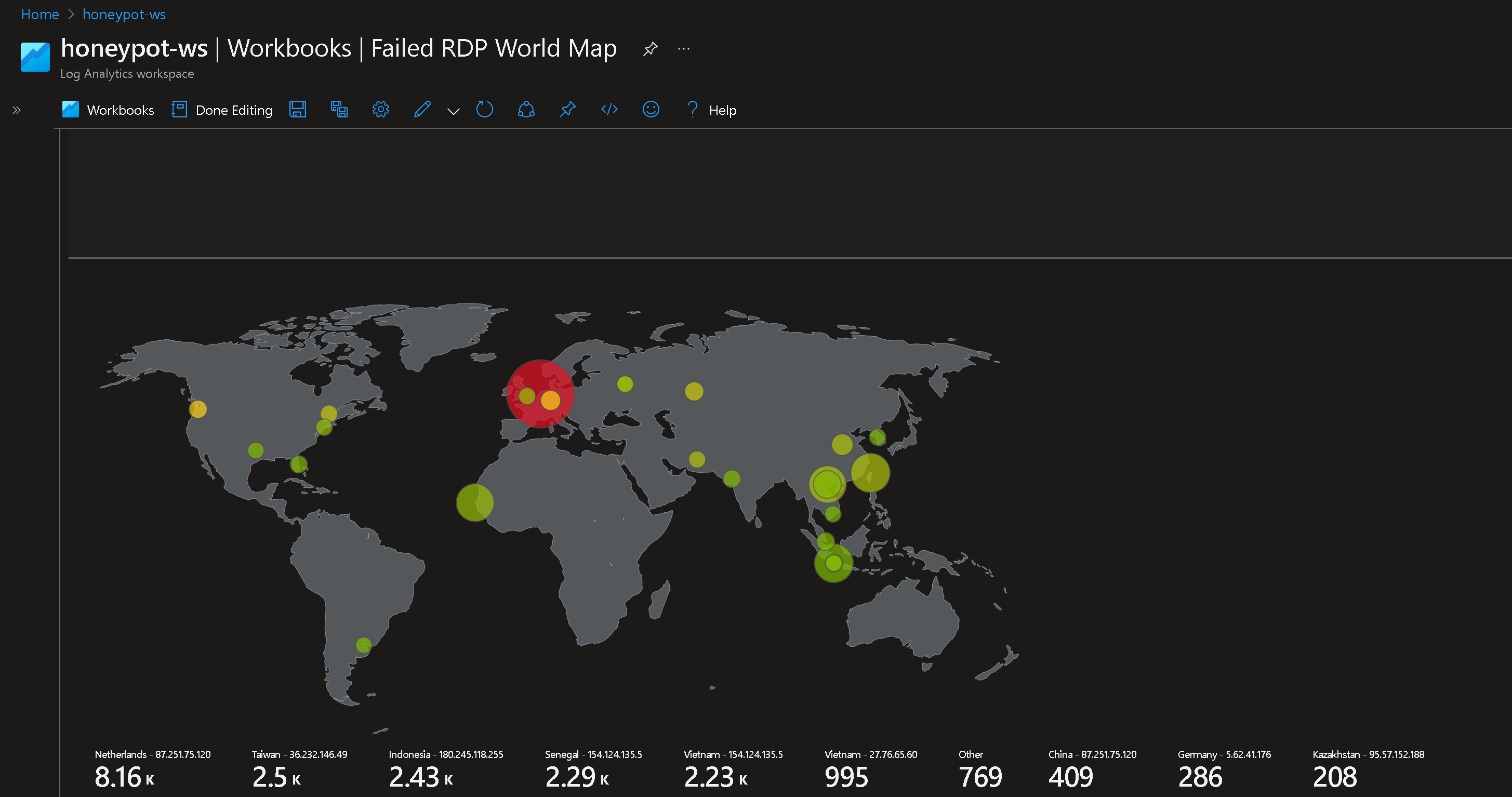The width and height of the screenshot is (1512, 797).
Task: Open the more options ellipsis next to the title
Action: (683, 49)
